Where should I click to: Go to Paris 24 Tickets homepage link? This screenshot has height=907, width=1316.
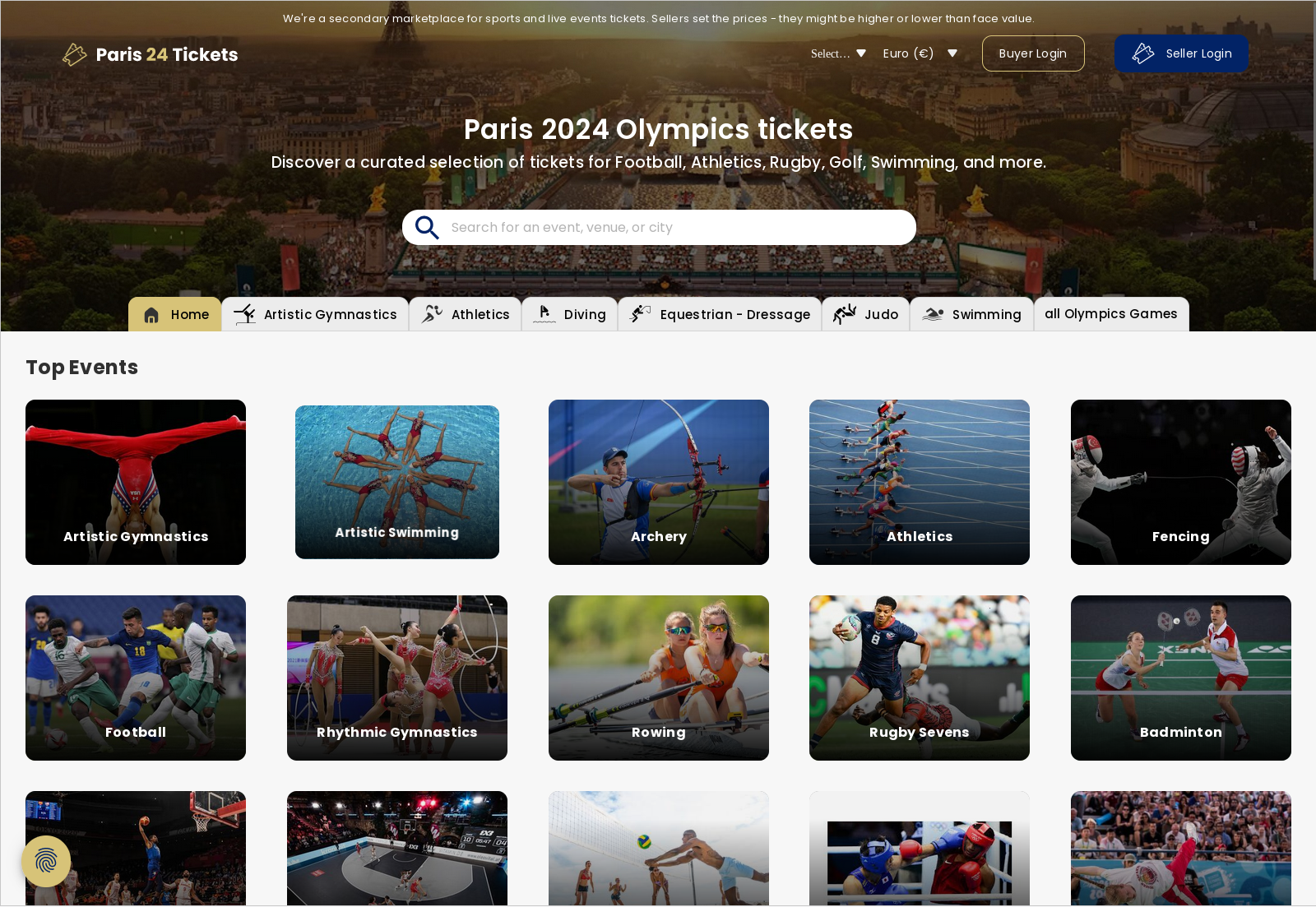click(x=151, y=54)
